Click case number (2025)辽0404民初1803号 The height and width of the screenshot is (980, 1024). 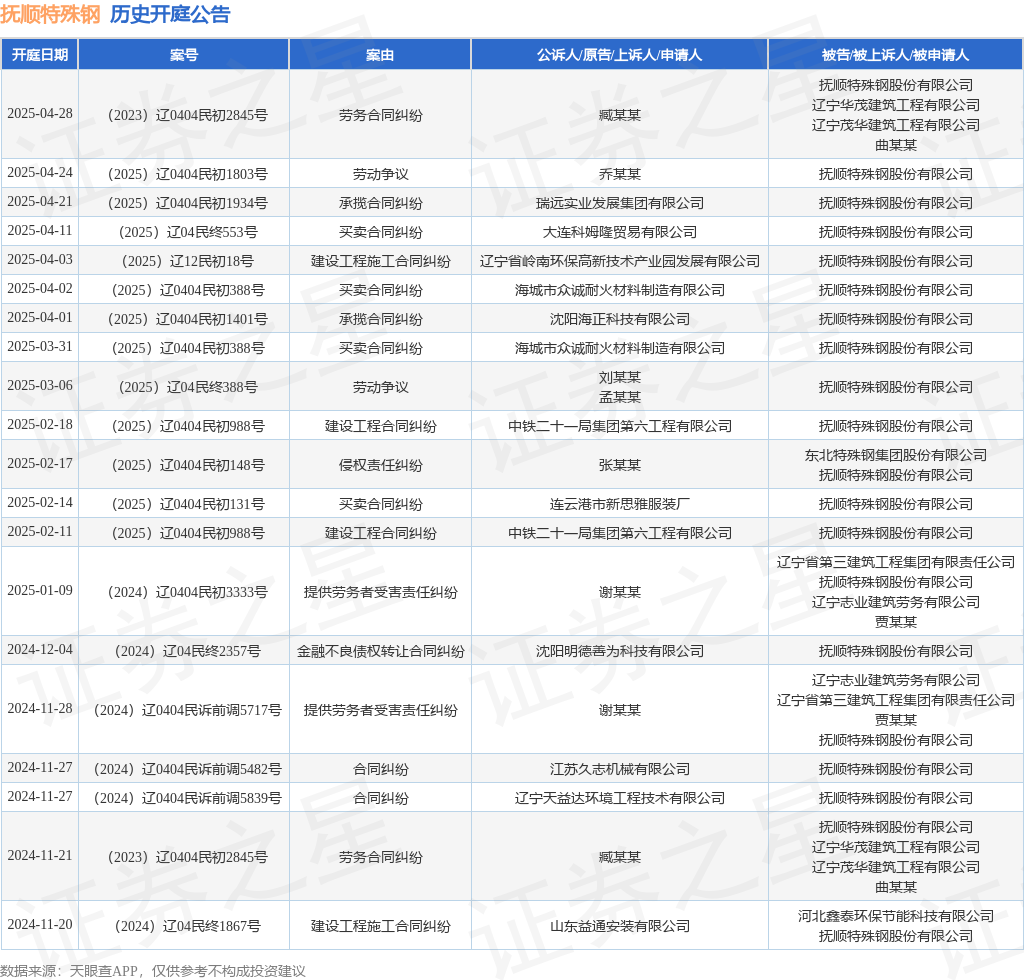(x=187, y=174)
